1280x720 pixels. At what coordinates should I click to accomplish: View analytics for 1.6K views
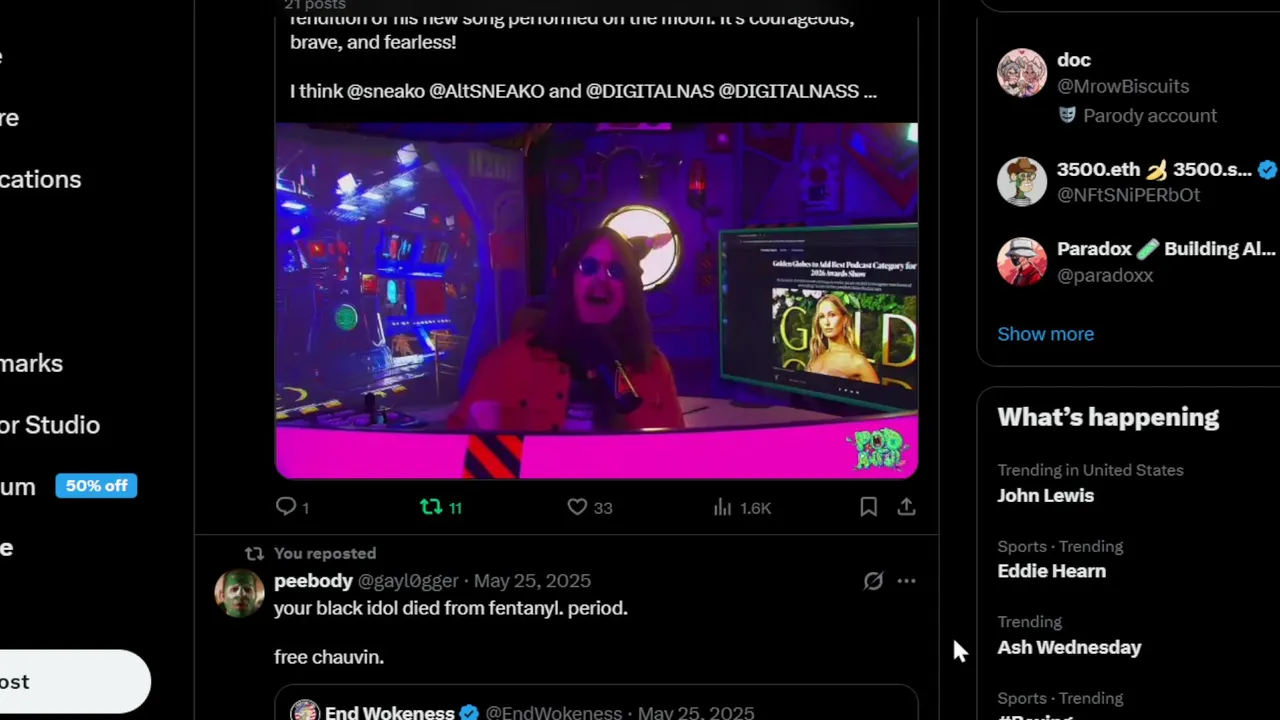pyautogui.click(x=742, y=507)
